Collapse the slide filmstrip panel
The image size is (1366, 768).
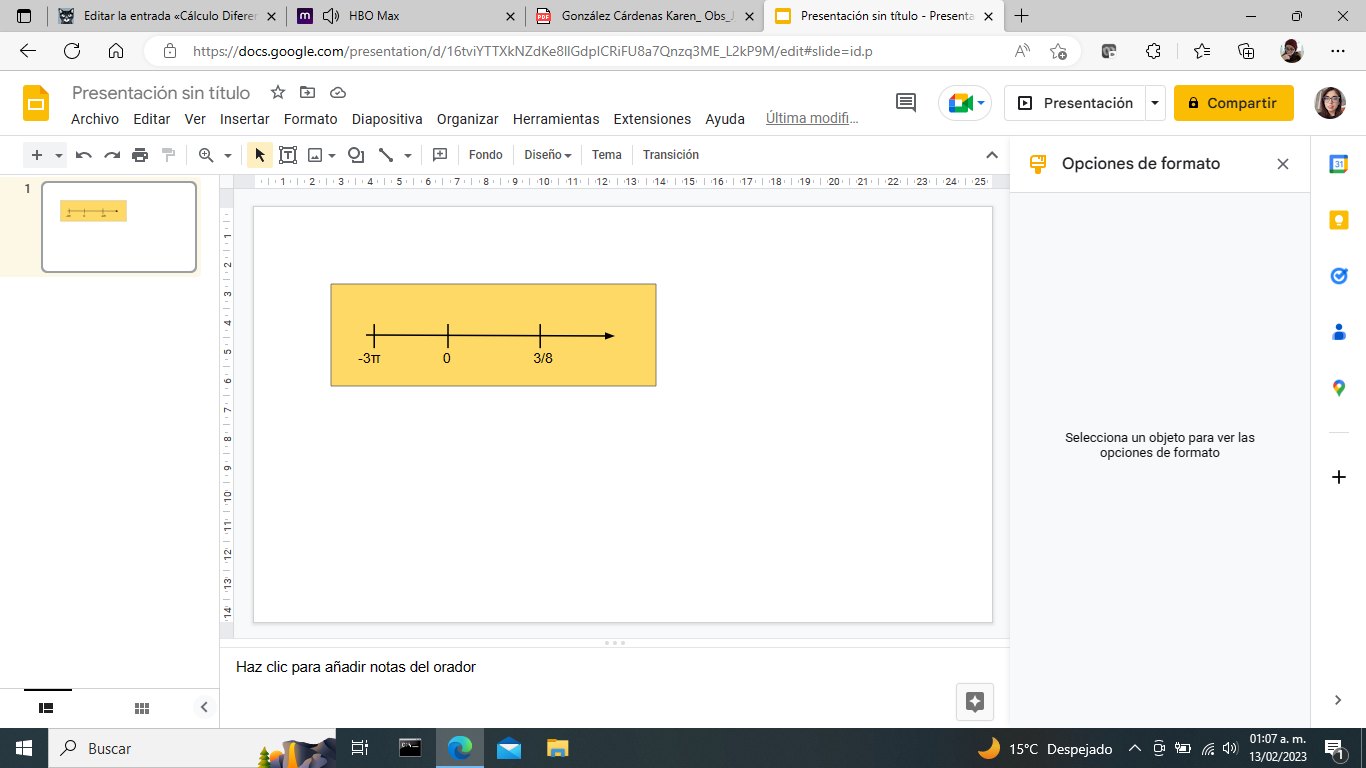pyautogui.click(x=204, y=708)
